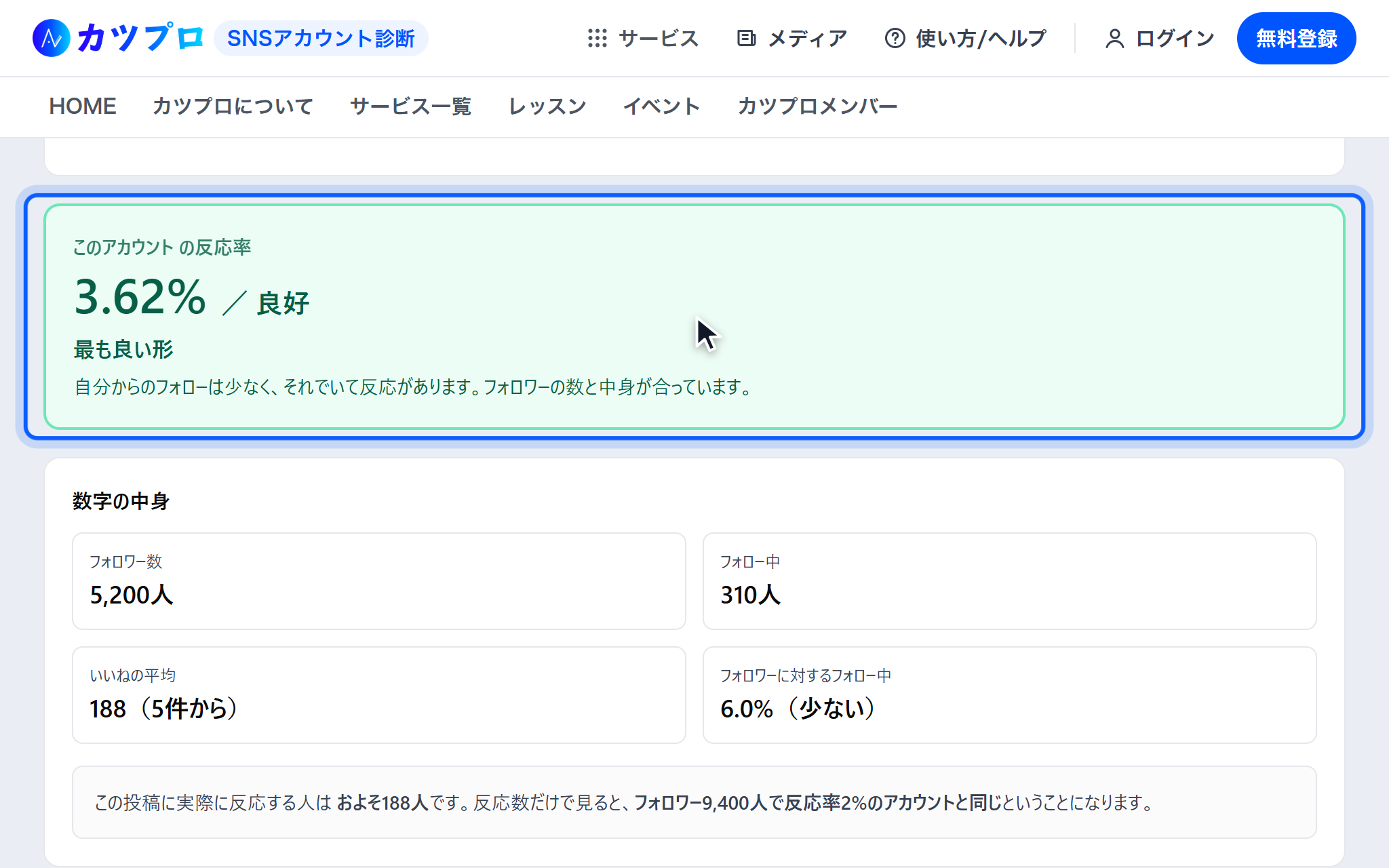Image resolution: width=1389 pixels, height=868 pixels.
Task: Click the いいねの平均 label
Action: pyautogui.click(x=133, y=676)
